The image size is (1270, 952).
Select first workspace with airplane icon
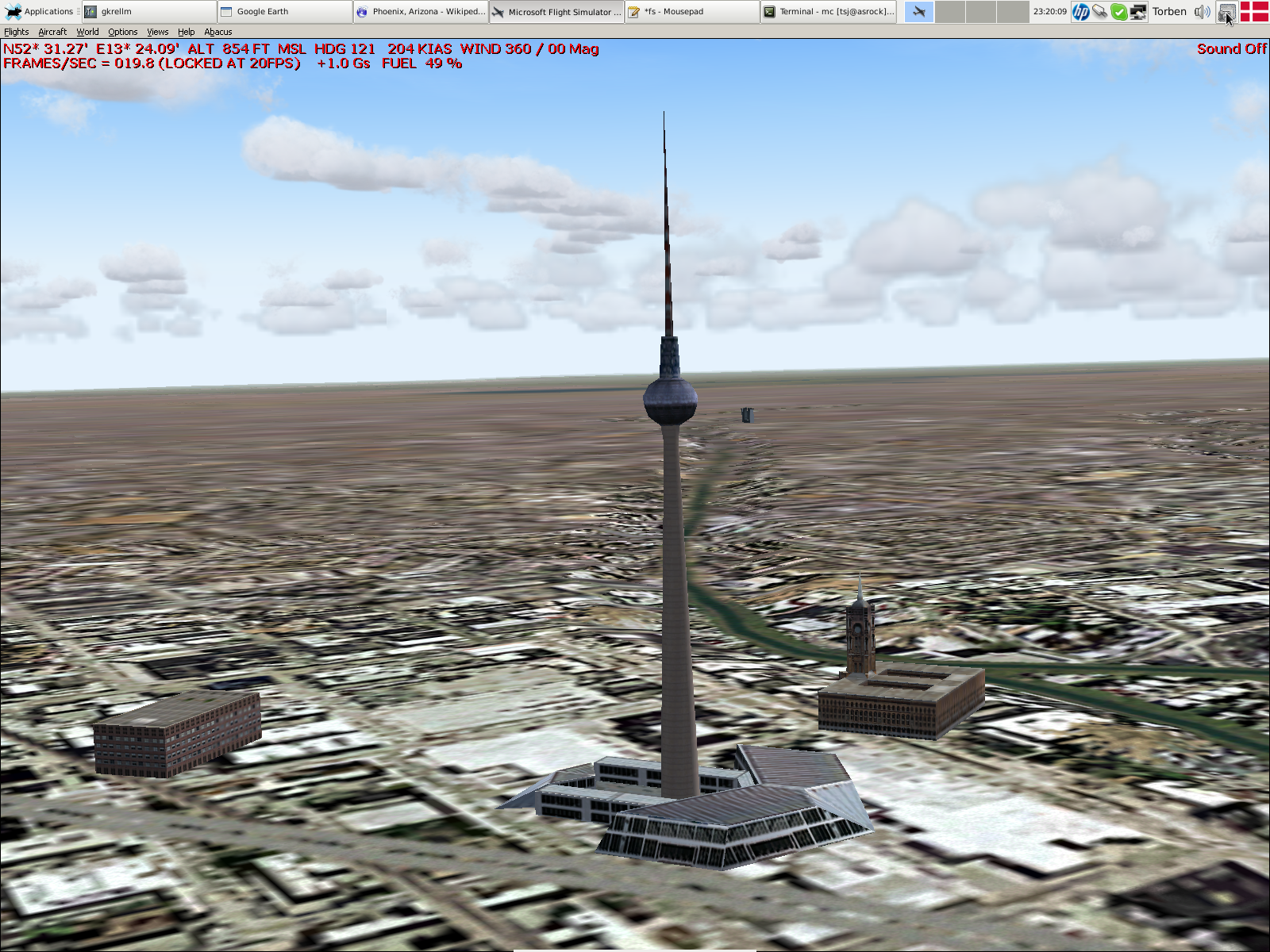pos(919,12)
